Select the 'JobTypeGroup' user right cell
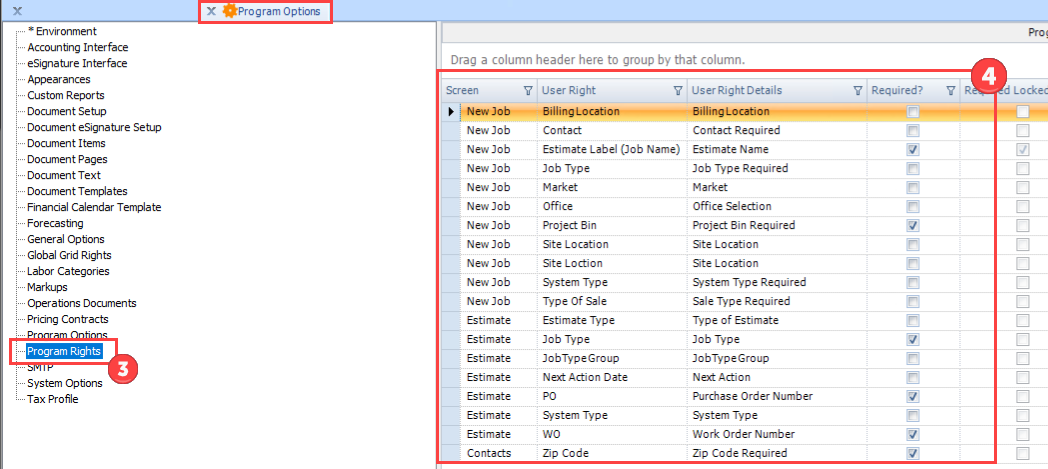 tap(612, 359)
